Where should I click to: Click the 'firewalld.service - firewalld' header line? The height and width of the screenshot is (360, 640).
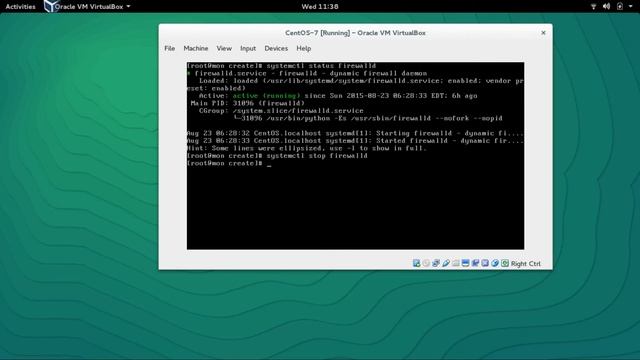coord(307,73)
